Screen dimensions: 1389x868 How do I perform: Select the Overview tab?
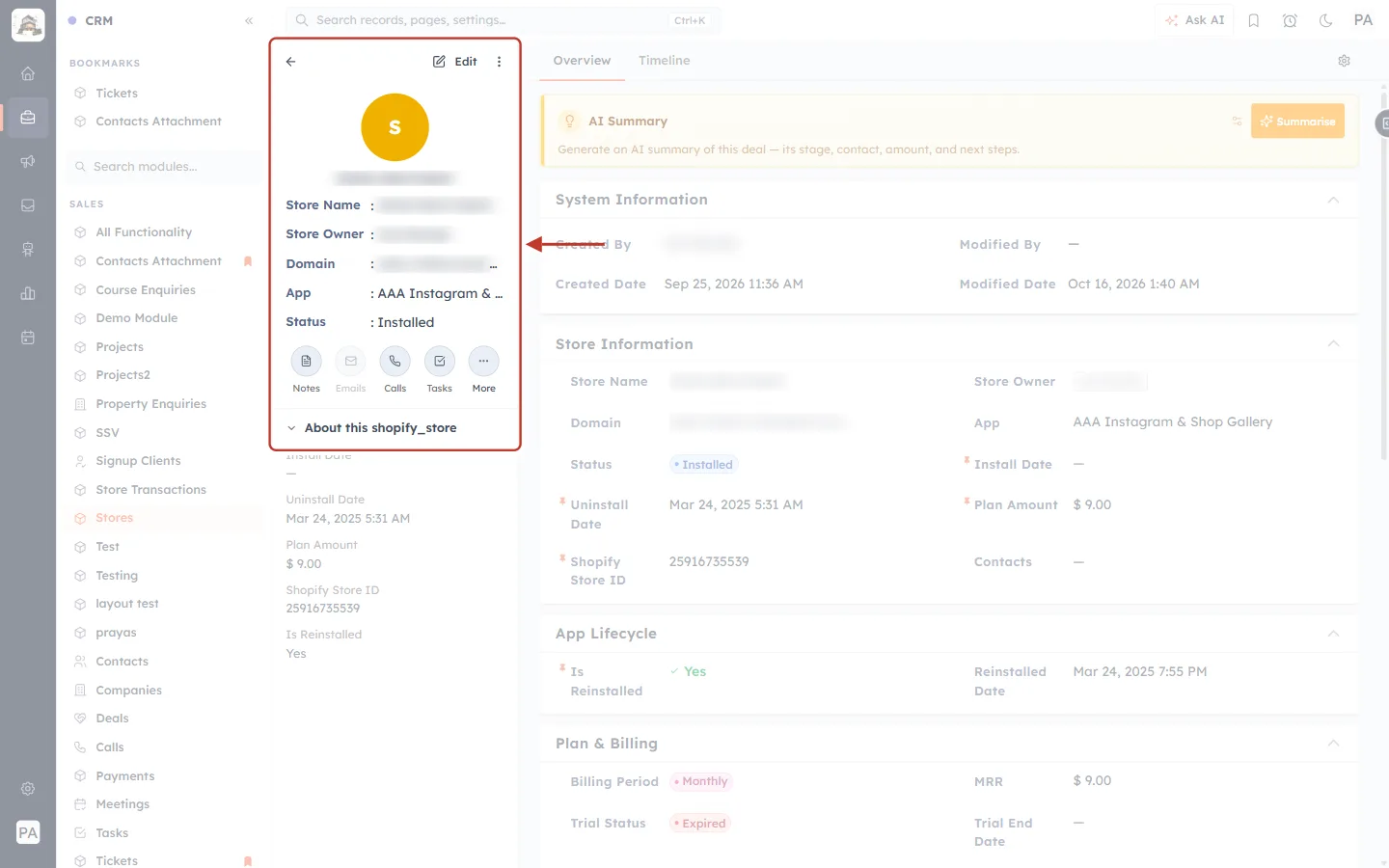pyautogui.click(x=582, y=61)
